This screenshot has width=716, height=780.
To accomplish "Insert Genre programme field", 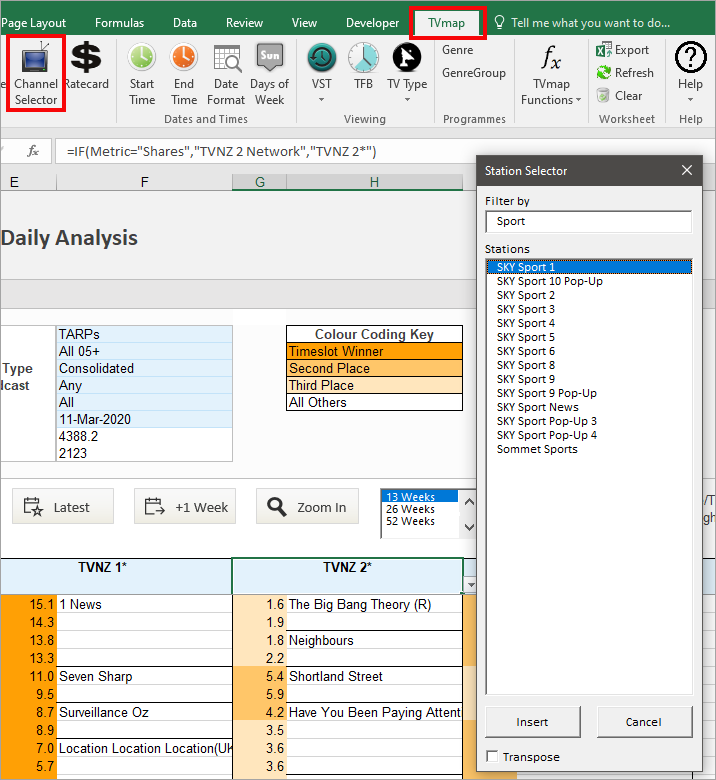I will tap(458, 50).
